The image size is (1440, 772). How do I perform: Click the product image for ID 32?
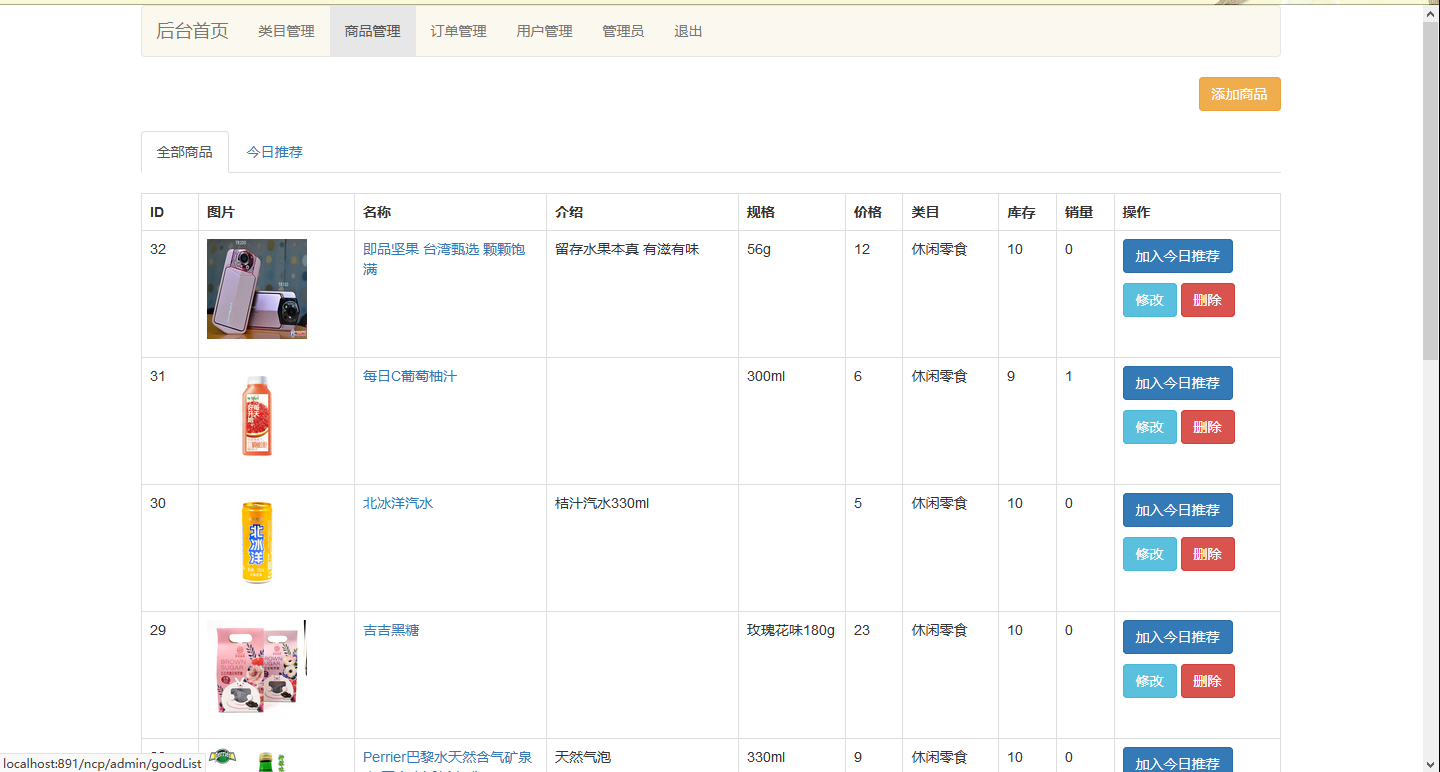257,289
